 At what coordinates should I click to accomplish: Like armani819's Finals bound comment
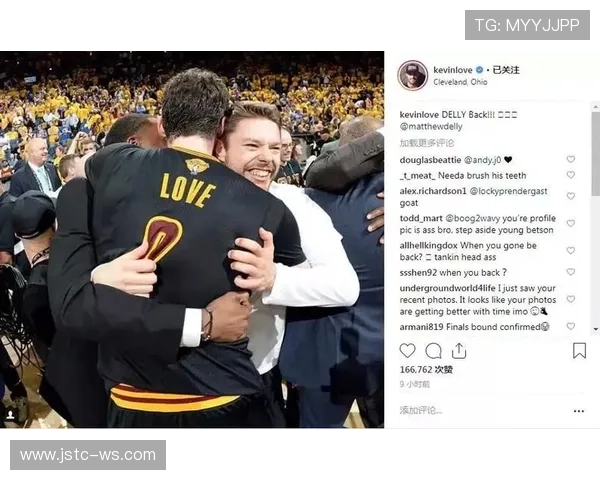(x=571, y=326)
